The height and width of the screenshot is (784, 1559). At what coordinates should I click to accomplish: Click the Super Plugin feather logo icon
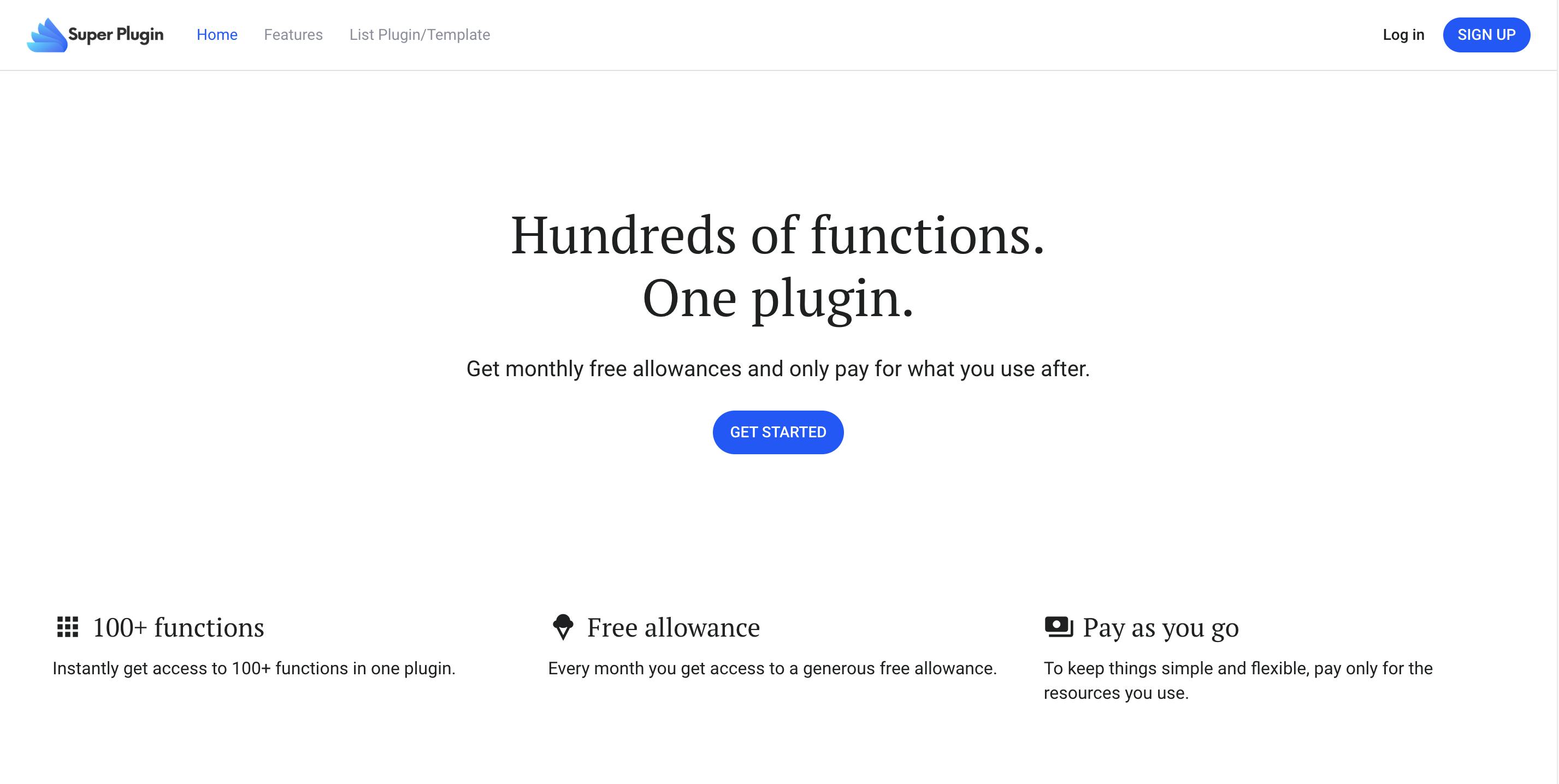tap(46, 35)
